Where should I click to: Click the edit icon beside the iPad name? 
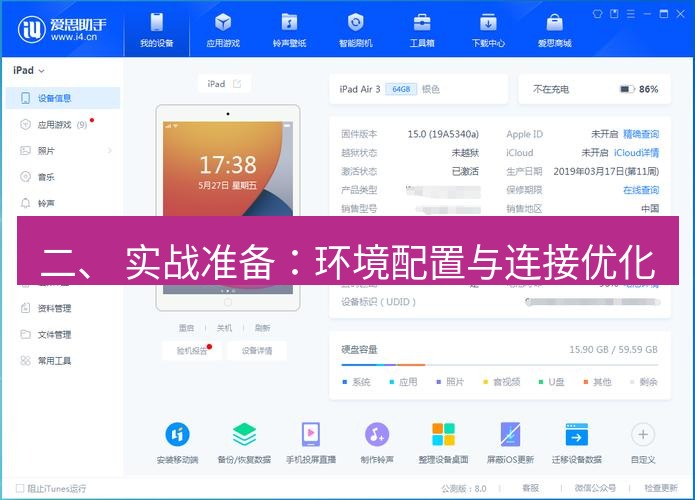(237, 84)
